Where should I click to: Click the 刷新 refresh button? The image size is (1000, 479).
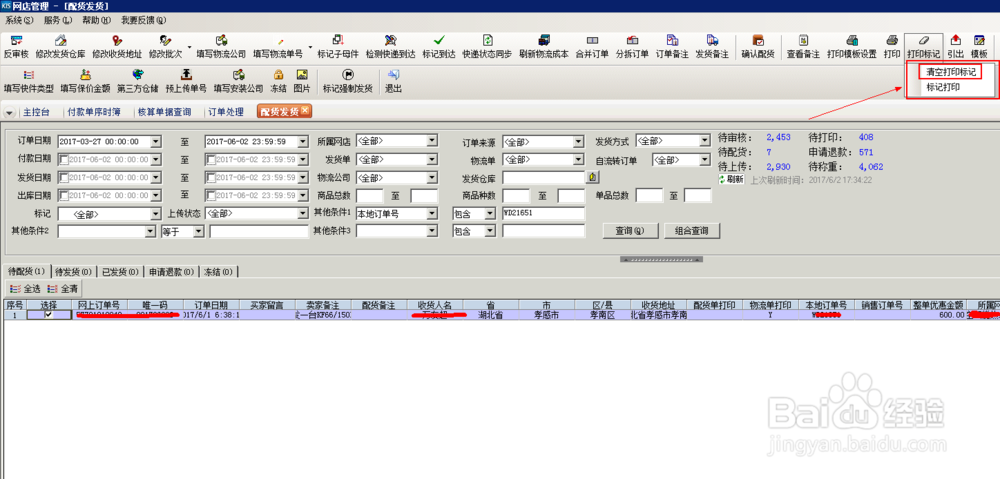pos(731,180)
